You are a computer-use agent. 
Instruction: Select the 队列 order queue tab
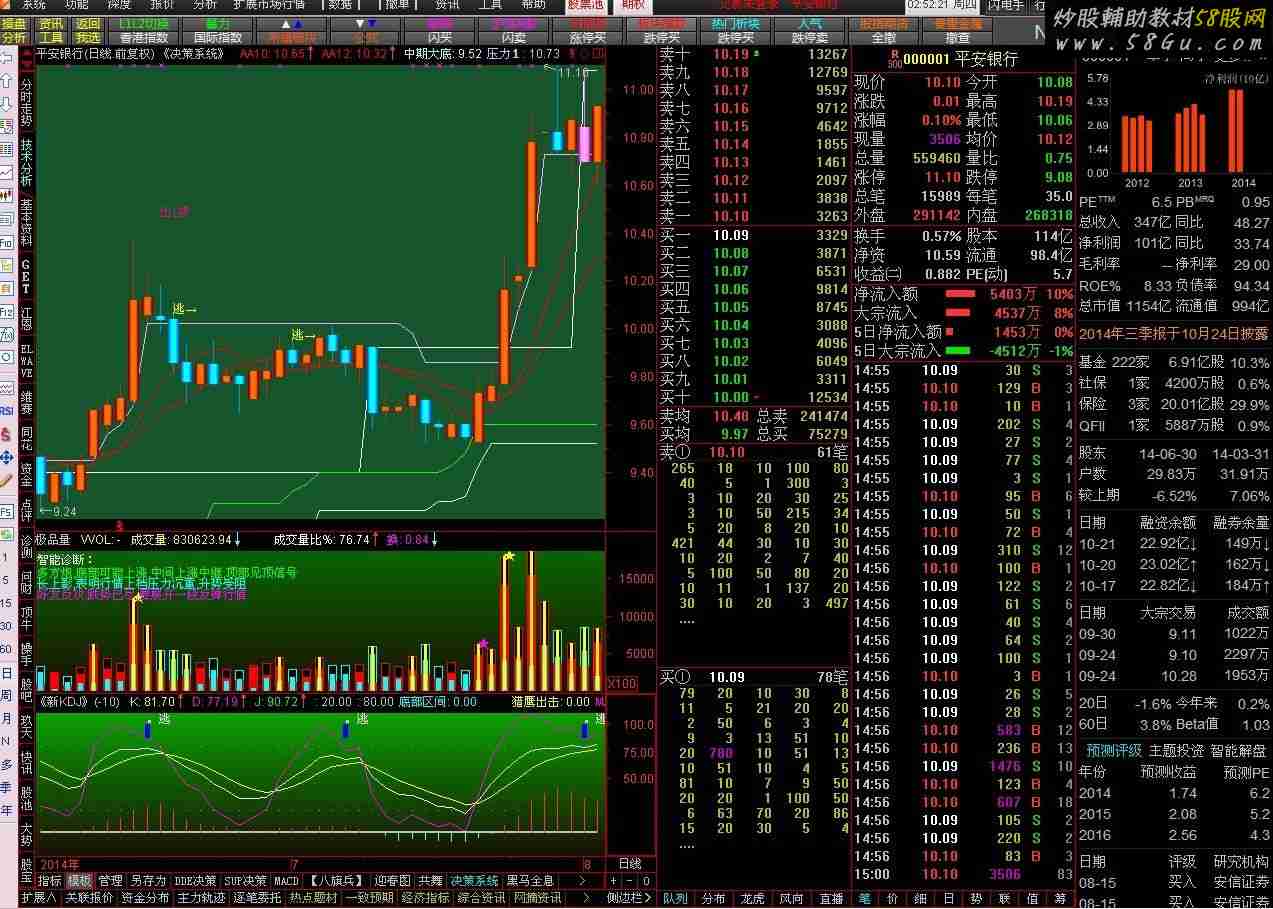pos(675,898)
